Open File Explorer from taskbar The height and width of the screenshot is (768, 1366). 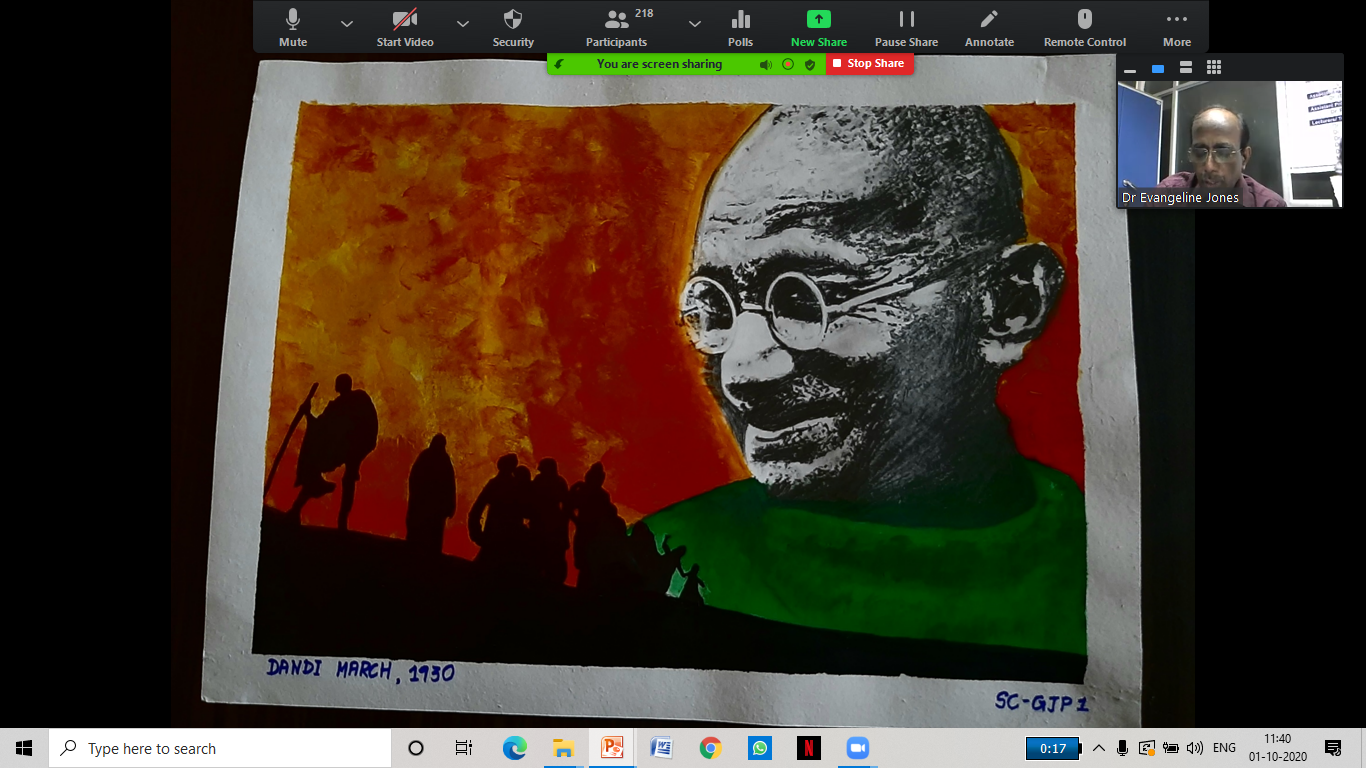[563, 748]
